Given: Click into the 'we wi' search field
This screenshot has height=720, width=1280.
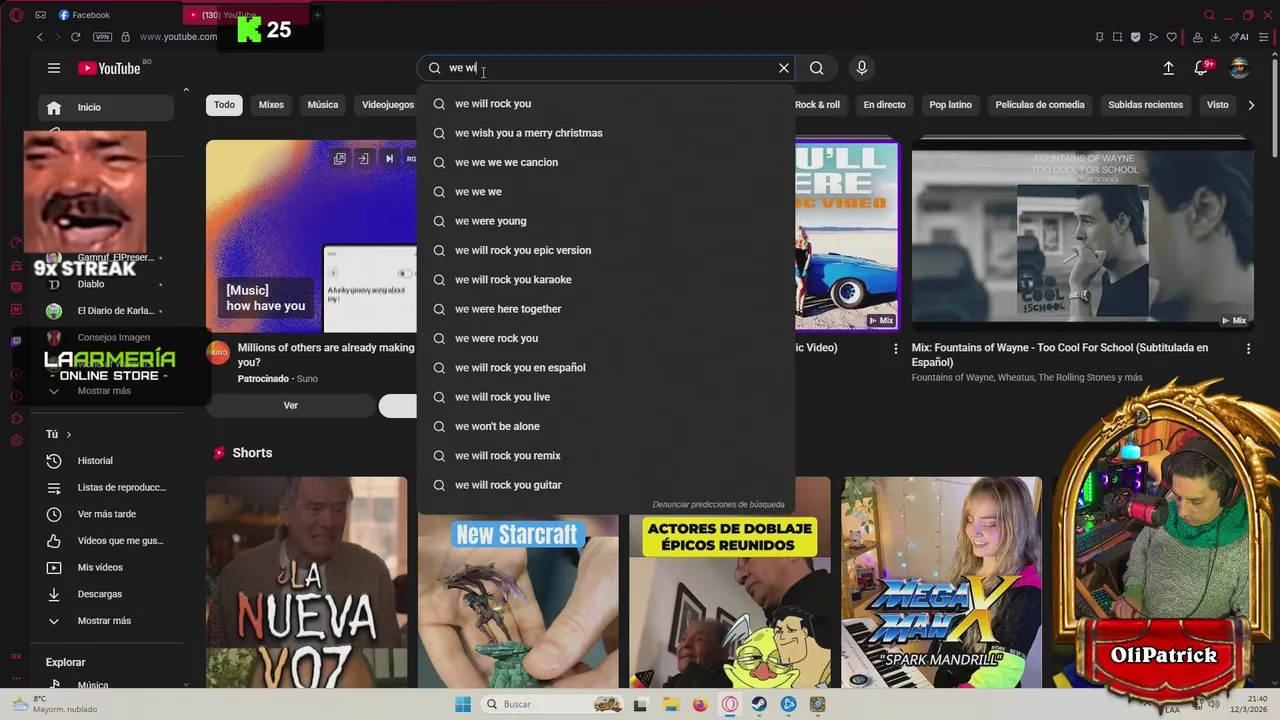Looking at the screenshot, I should 605,68.
